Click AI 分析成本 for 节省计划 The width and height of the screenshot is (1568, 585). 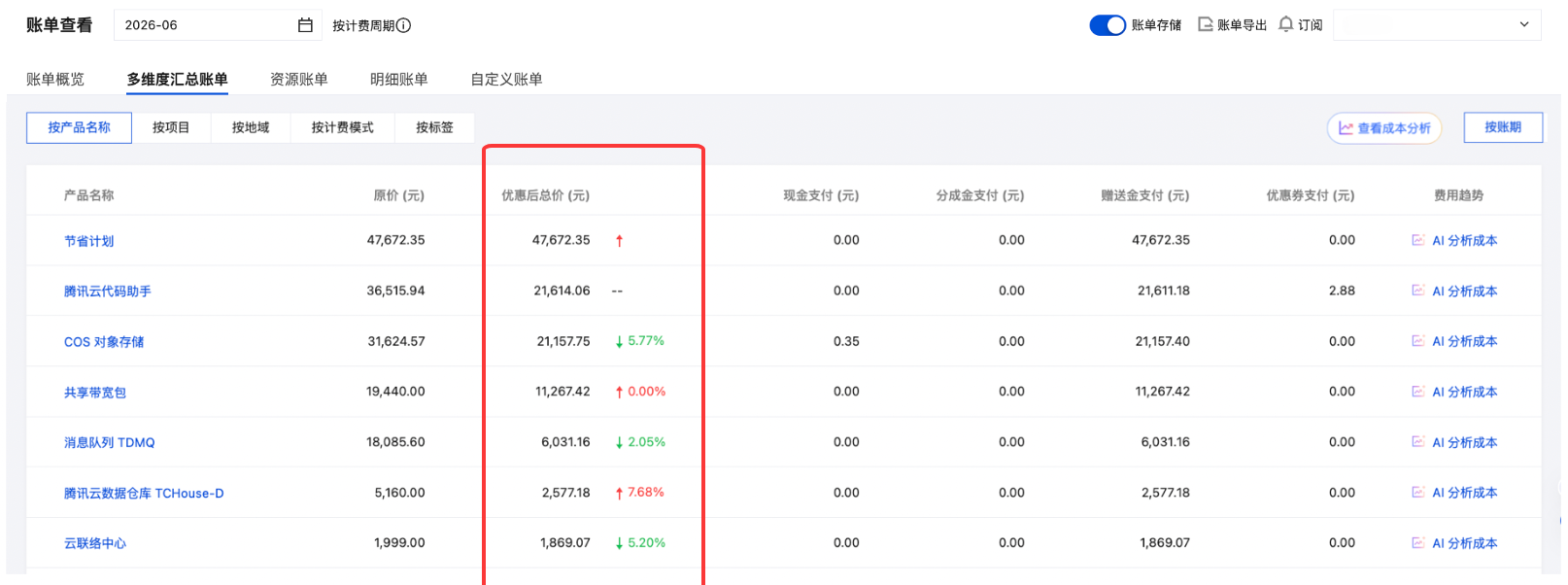(x=1465, y=241)
